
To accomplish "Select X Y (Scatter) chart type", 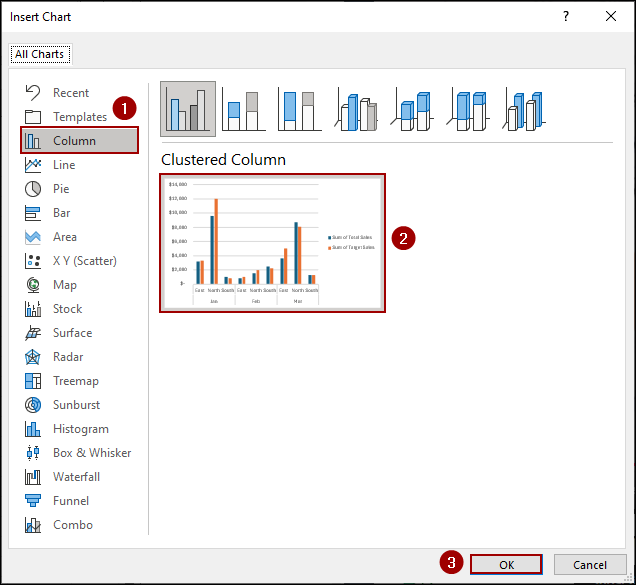I will [x=84, y=261].
